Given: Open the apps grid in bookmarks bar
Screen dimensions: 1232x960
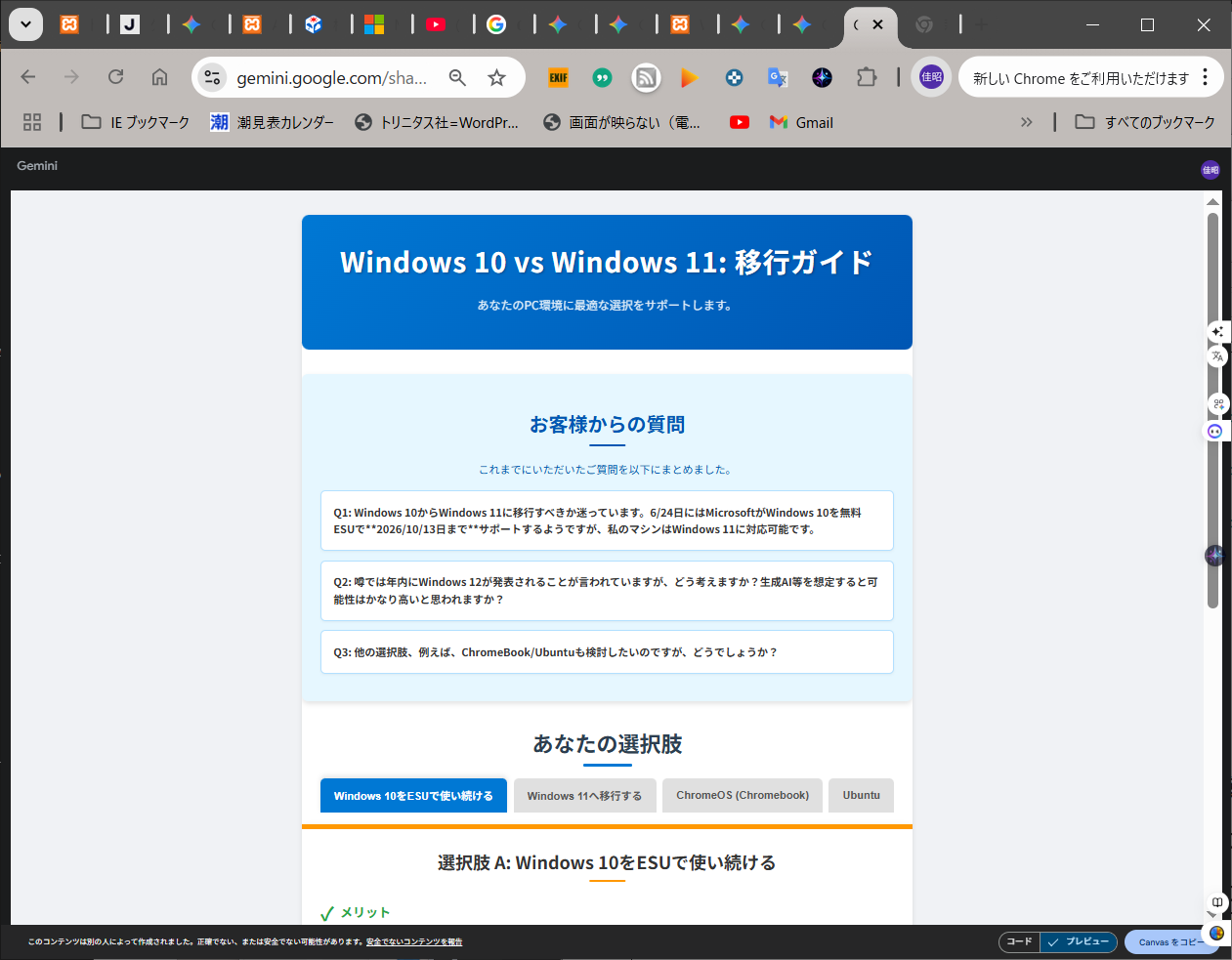Looking at the screenshot, I should click(x=32, y=122).
